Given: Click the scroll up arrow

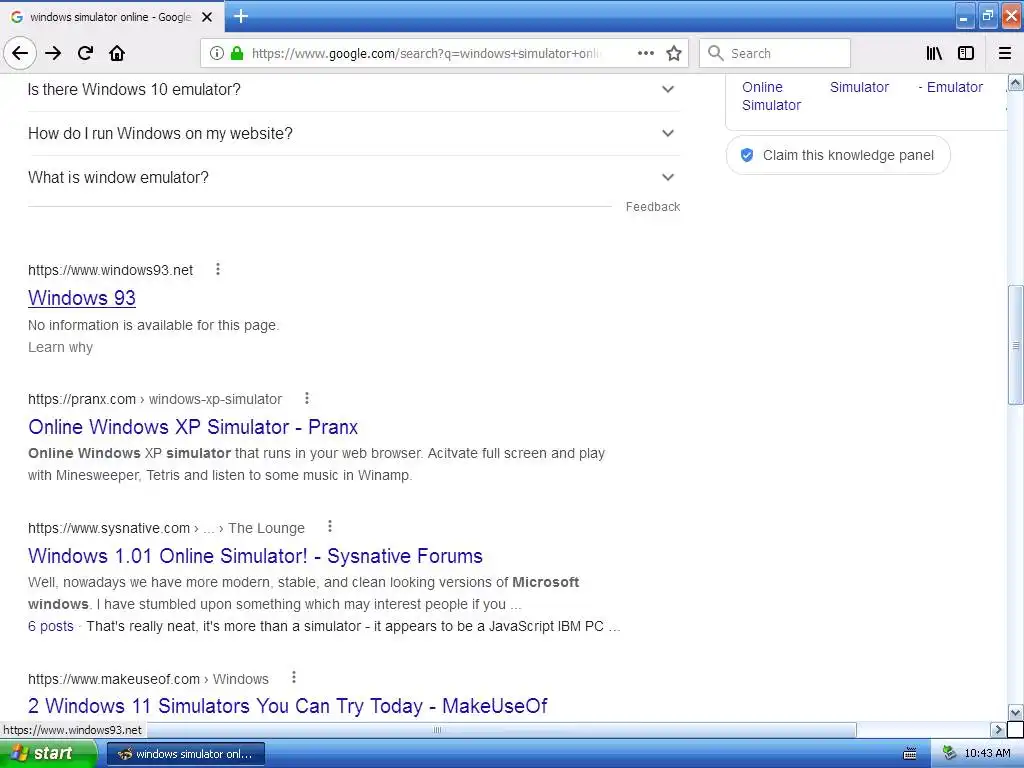Looking at the screenshot, I should click(1016, 82).
